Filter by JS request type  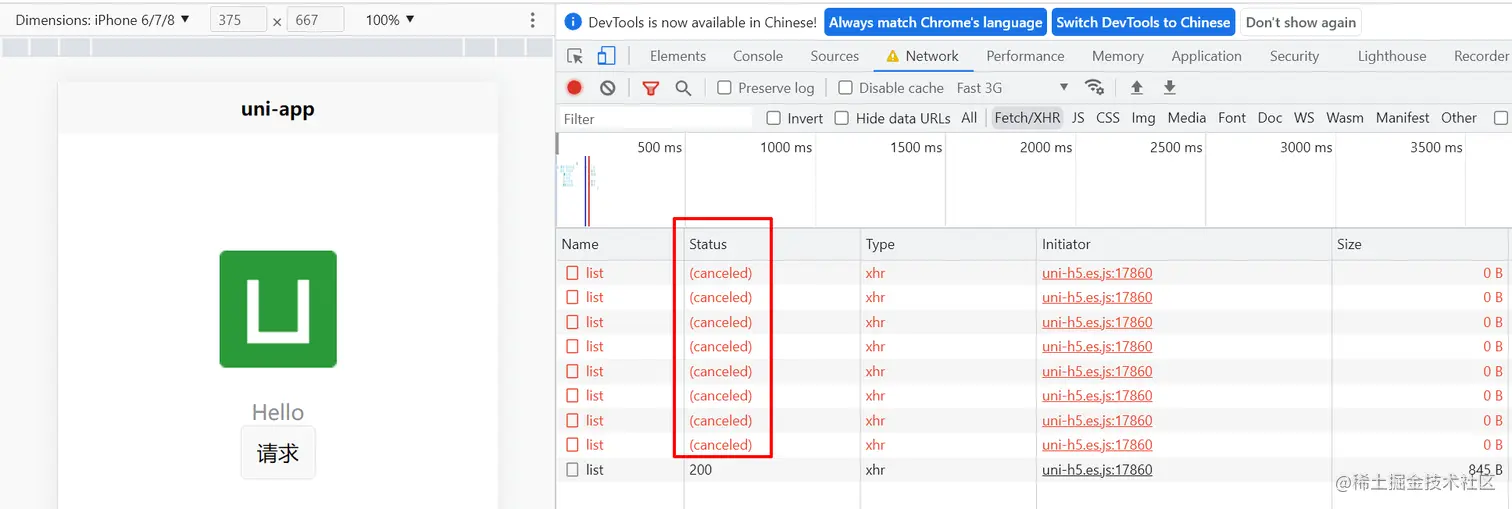[x=1078, y=118]
